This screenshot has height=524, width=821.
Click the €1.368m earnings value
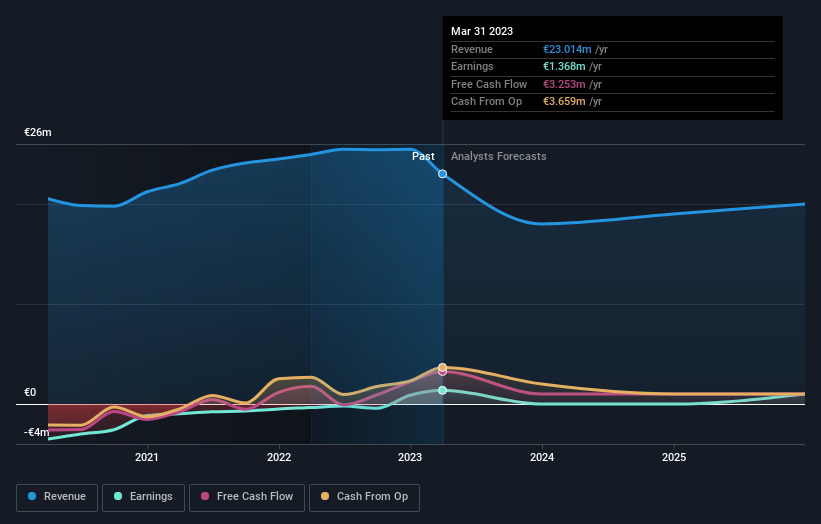(564, 66)
